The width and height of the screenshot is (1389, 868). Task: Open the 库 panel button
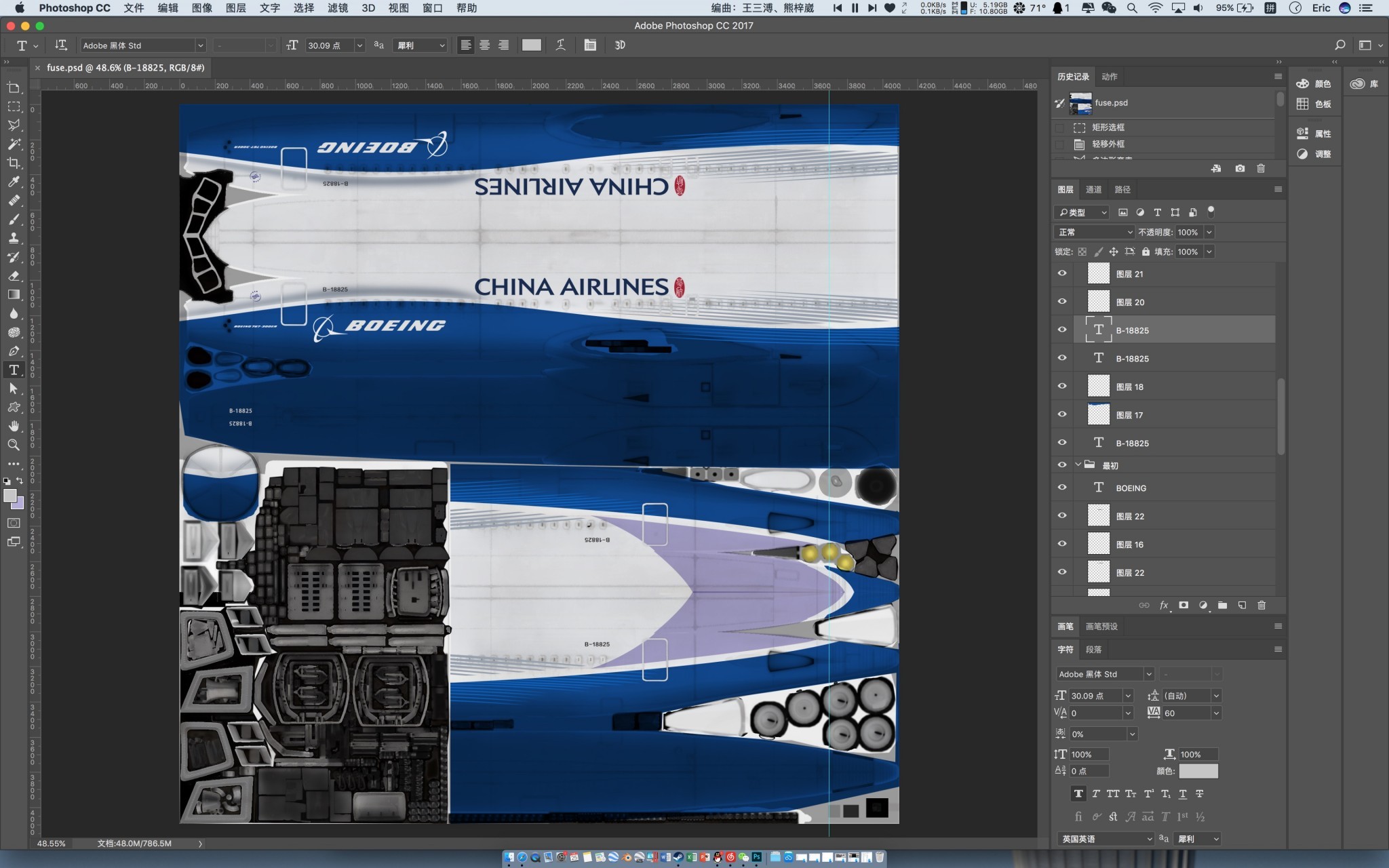pos(1365,84)
